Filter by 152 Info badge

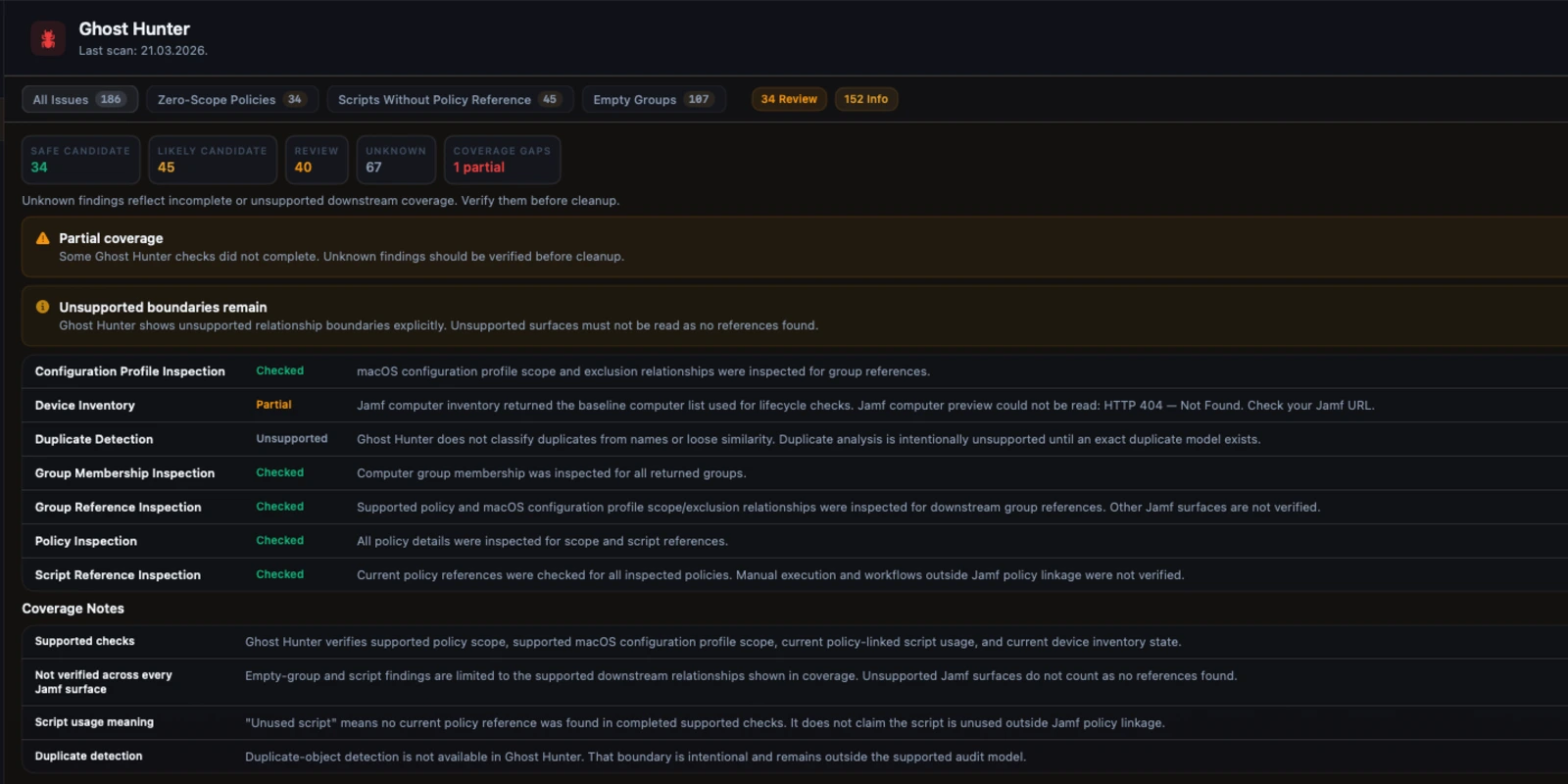tap(866, 99)
